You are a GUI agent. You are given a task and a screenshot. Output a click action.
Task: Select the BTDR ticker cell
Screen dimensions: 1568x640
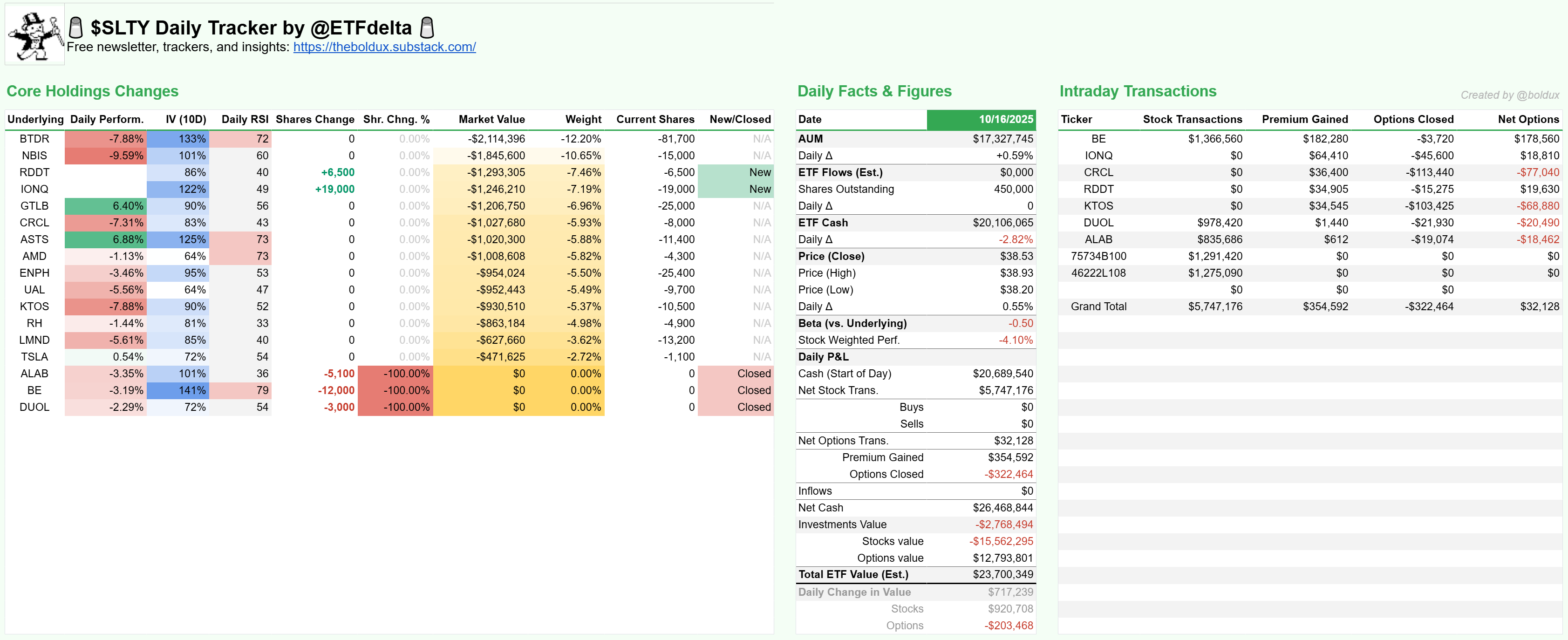point(34,139)
